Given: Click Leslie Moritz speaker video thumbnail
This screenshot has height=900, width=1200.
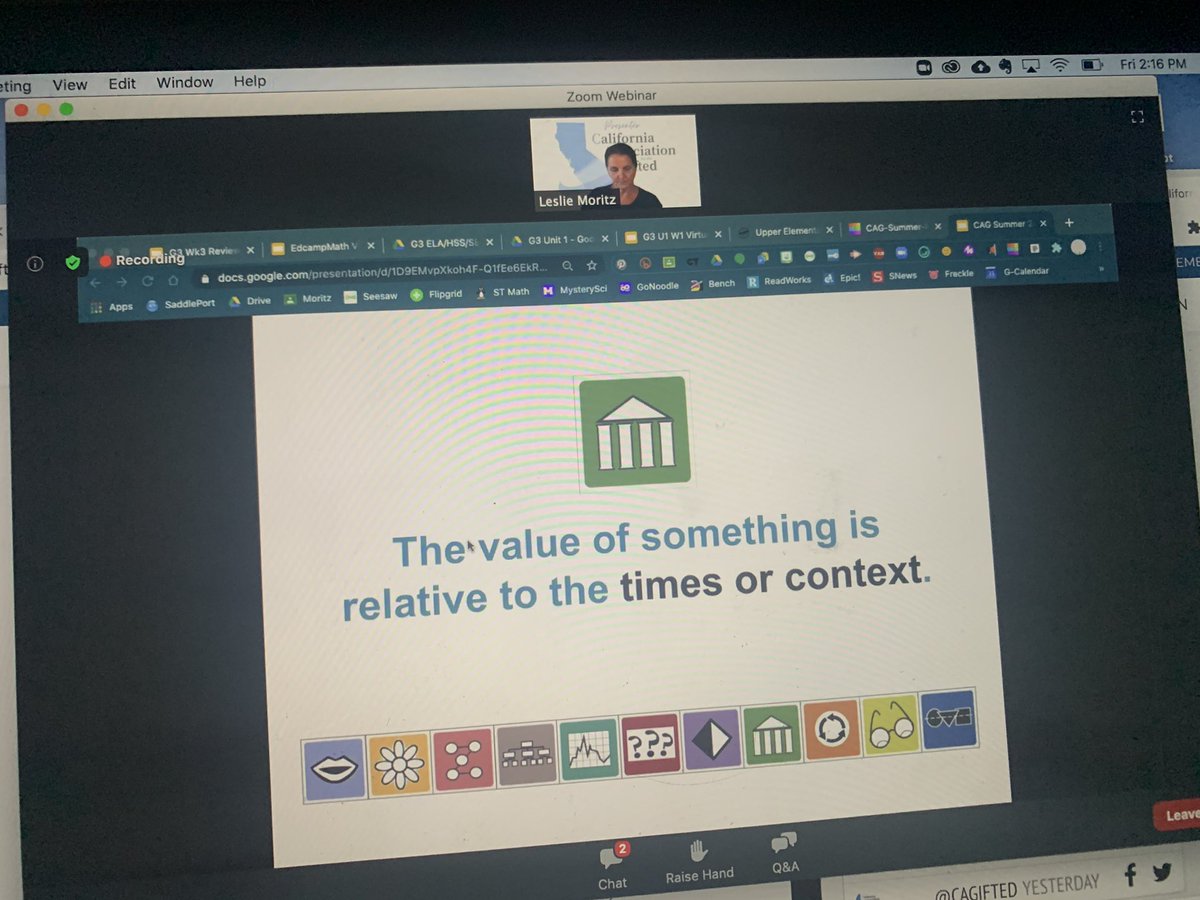Looking at the screenshot, I should tap(614, 162).
